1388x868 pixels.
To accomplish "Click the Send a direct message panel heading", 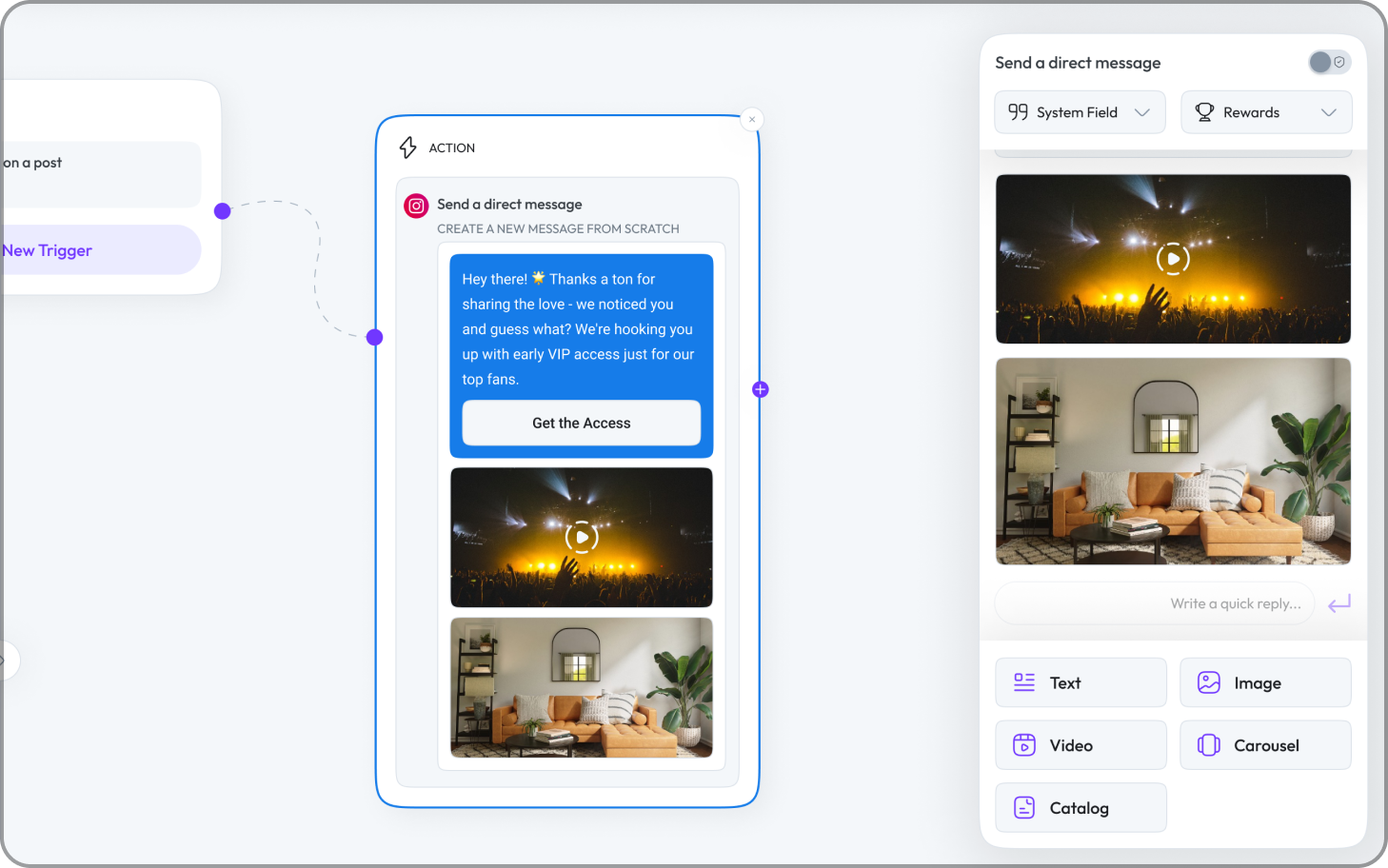I will (1078, 63).
